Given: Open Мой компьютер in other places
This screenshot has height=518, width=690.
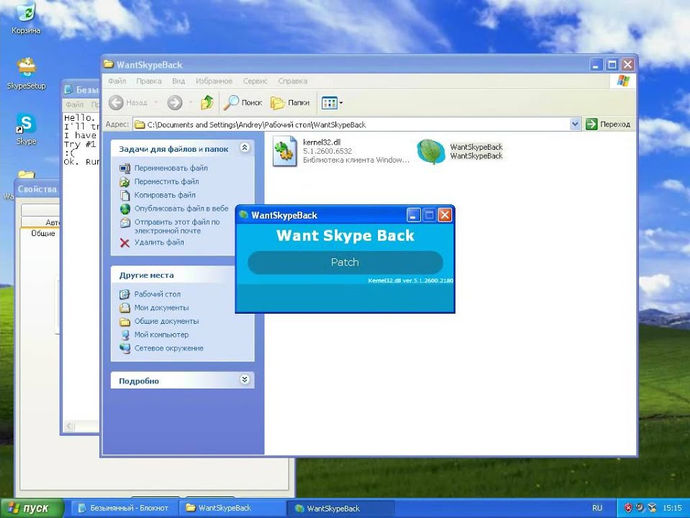Looking at the screenshot, I should 161,334.
